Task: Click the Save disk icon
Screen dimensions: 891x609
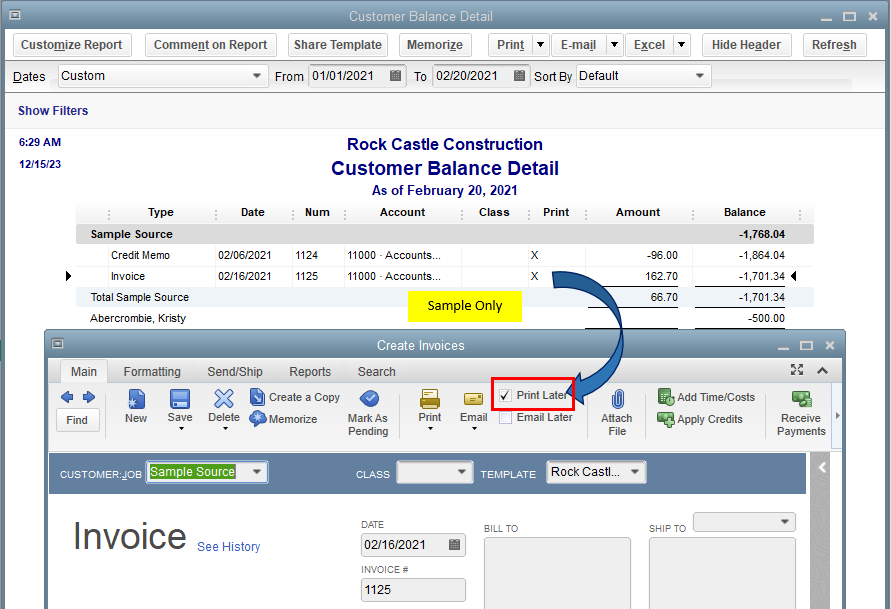Action: tap(180, 400)
